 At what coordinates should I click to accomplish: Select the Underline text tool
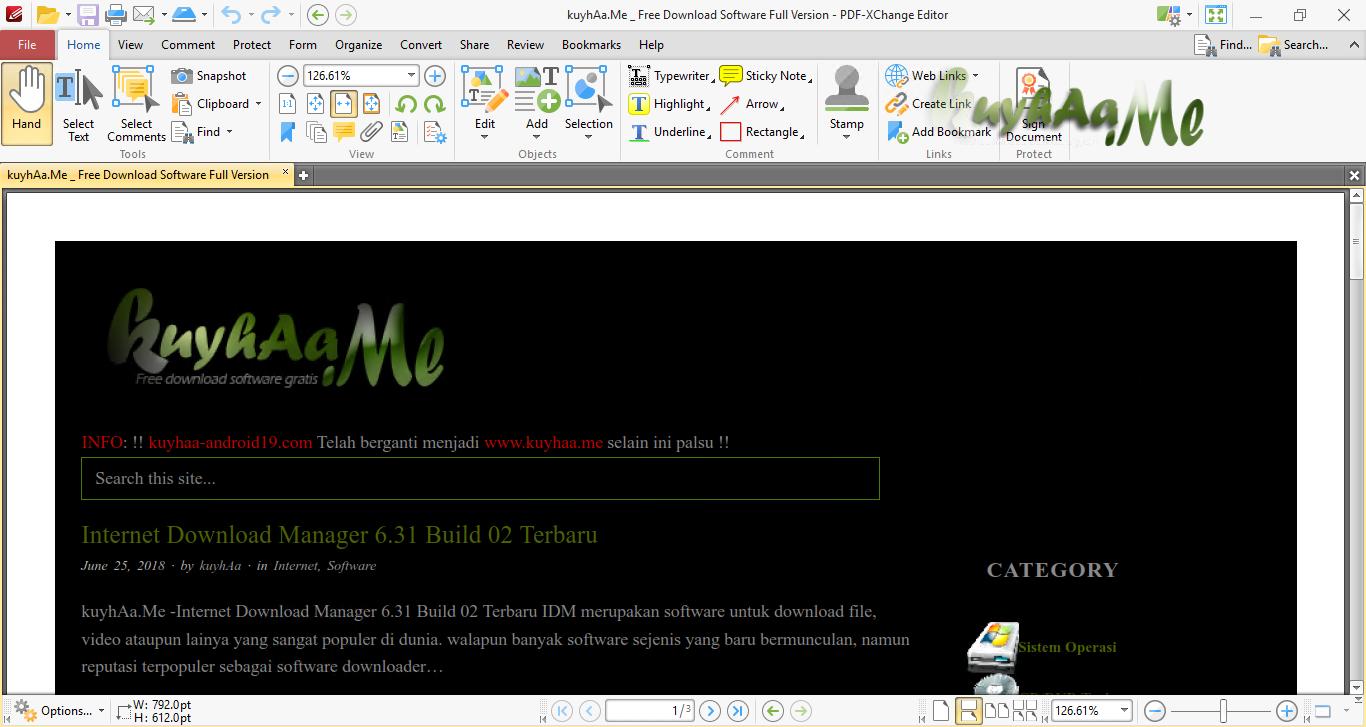click(669, 132)
